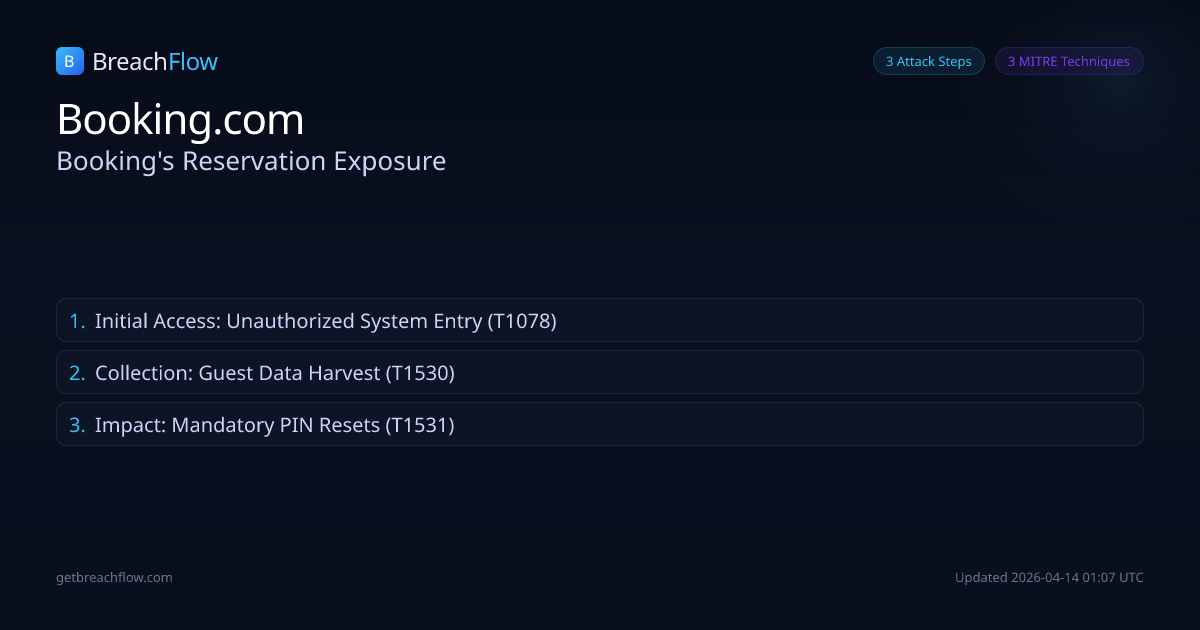Visit the getbreachflow.com footer link

point(114,577)
